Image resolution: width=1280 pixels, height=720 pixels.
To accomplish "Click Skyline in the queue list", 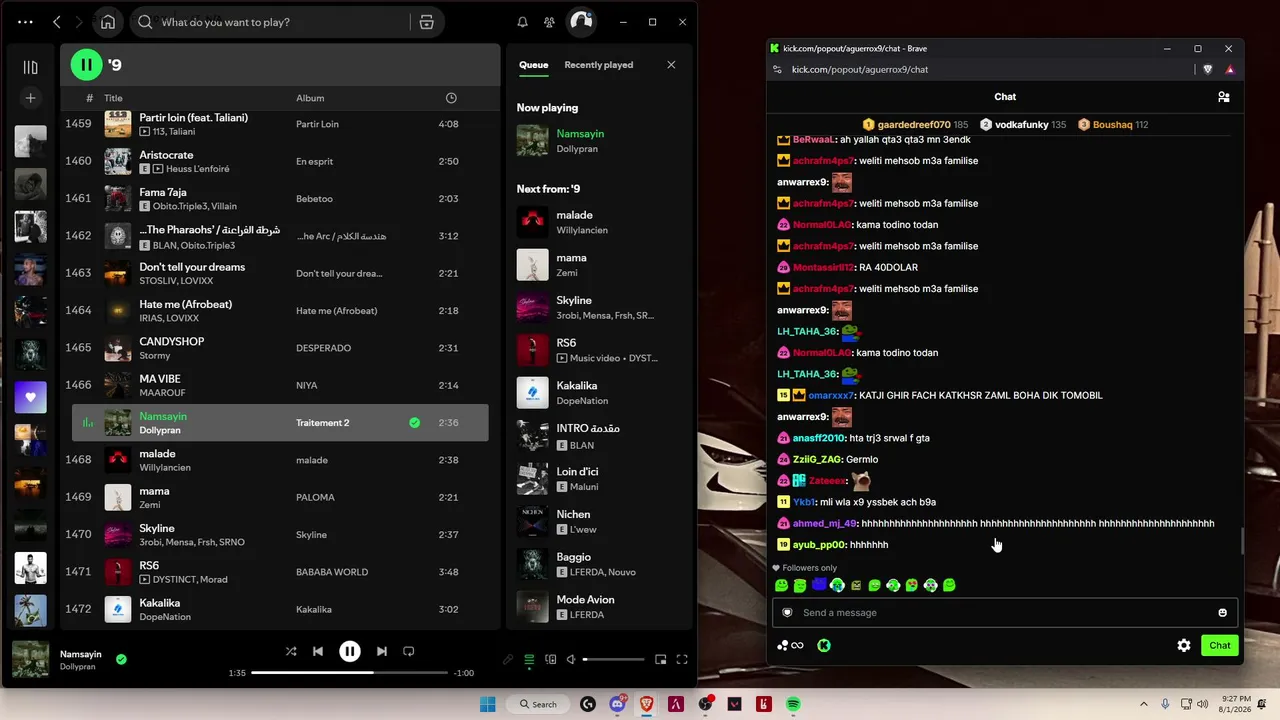I will click(574, 300).
